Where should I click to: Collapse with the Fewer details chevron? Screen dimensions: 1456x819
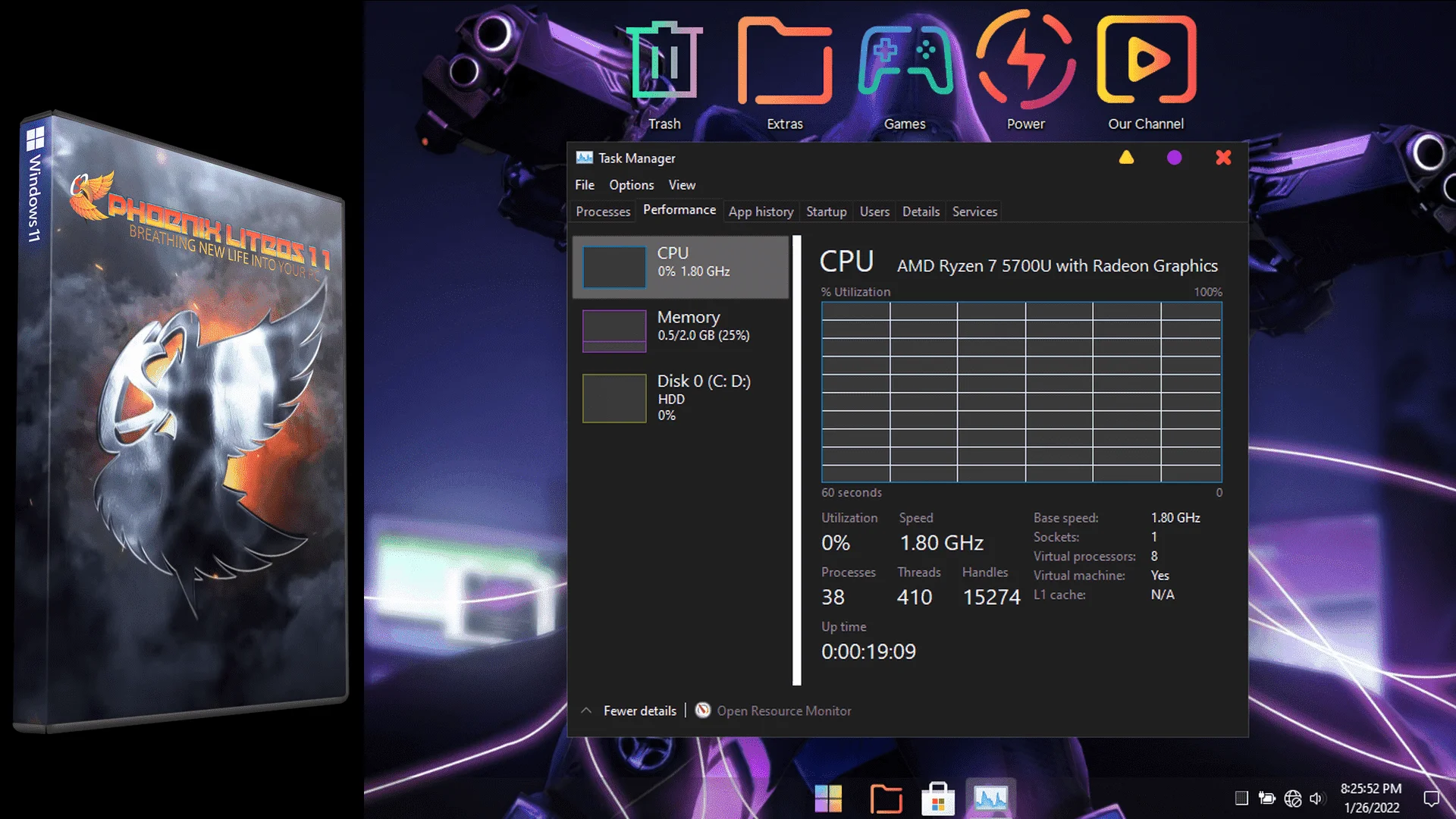coord(586,711)
